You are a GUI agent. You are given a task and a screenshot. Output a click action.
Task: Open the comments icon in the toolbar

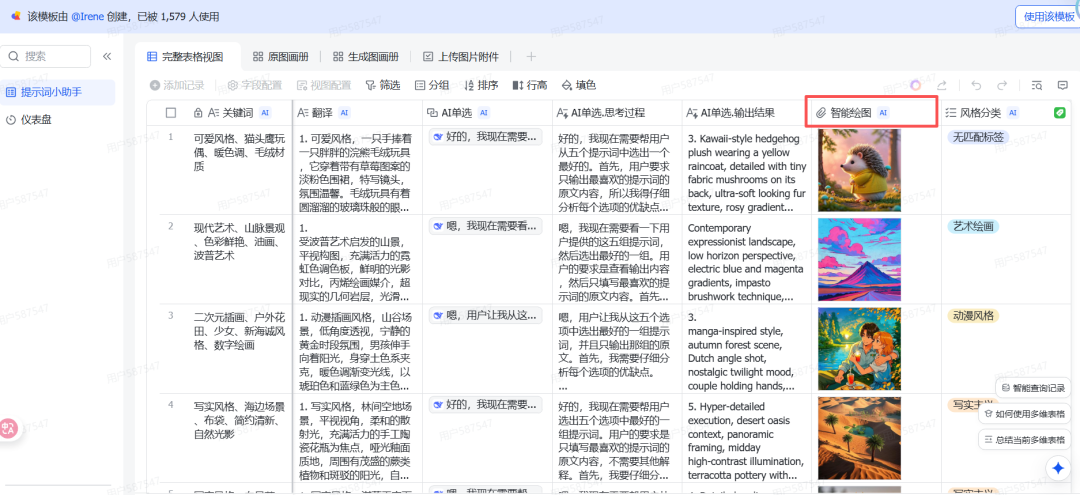point(1062,85)
